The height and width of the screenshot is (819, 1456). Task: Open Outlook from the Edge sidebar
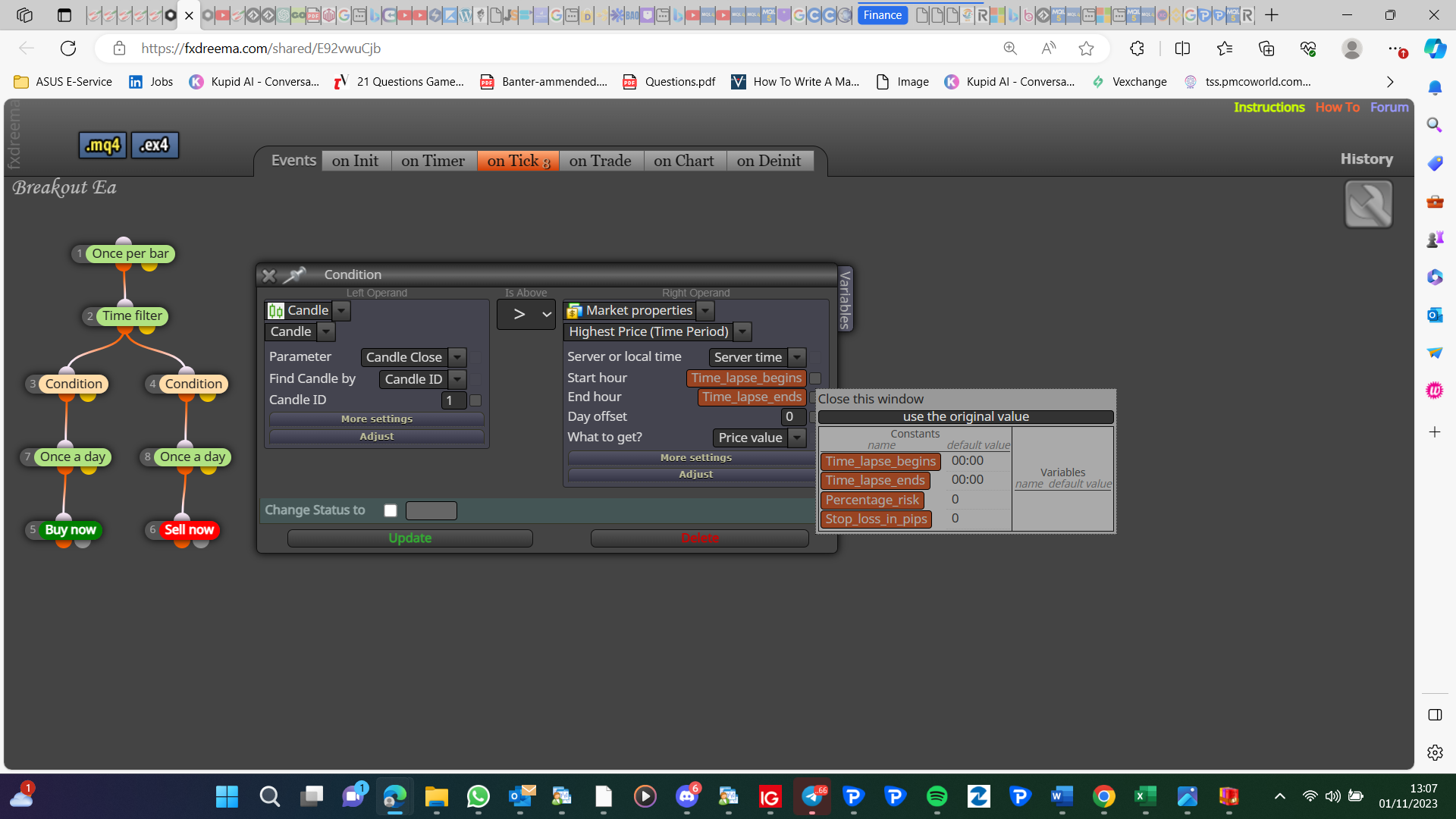pyautogui.click(x=1434, y=315)
